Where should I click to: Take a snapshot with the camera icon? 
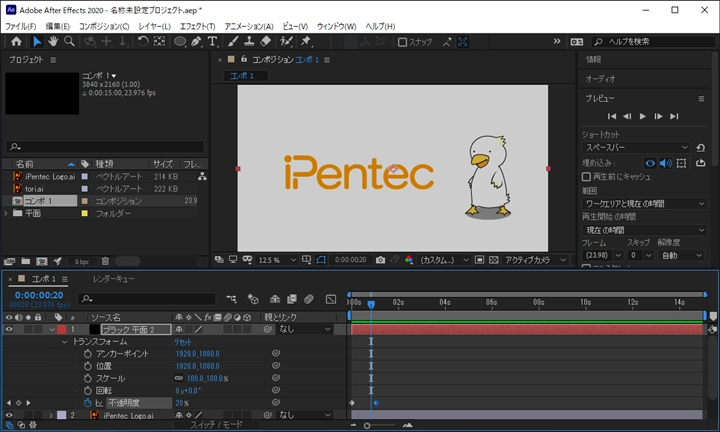380,260
